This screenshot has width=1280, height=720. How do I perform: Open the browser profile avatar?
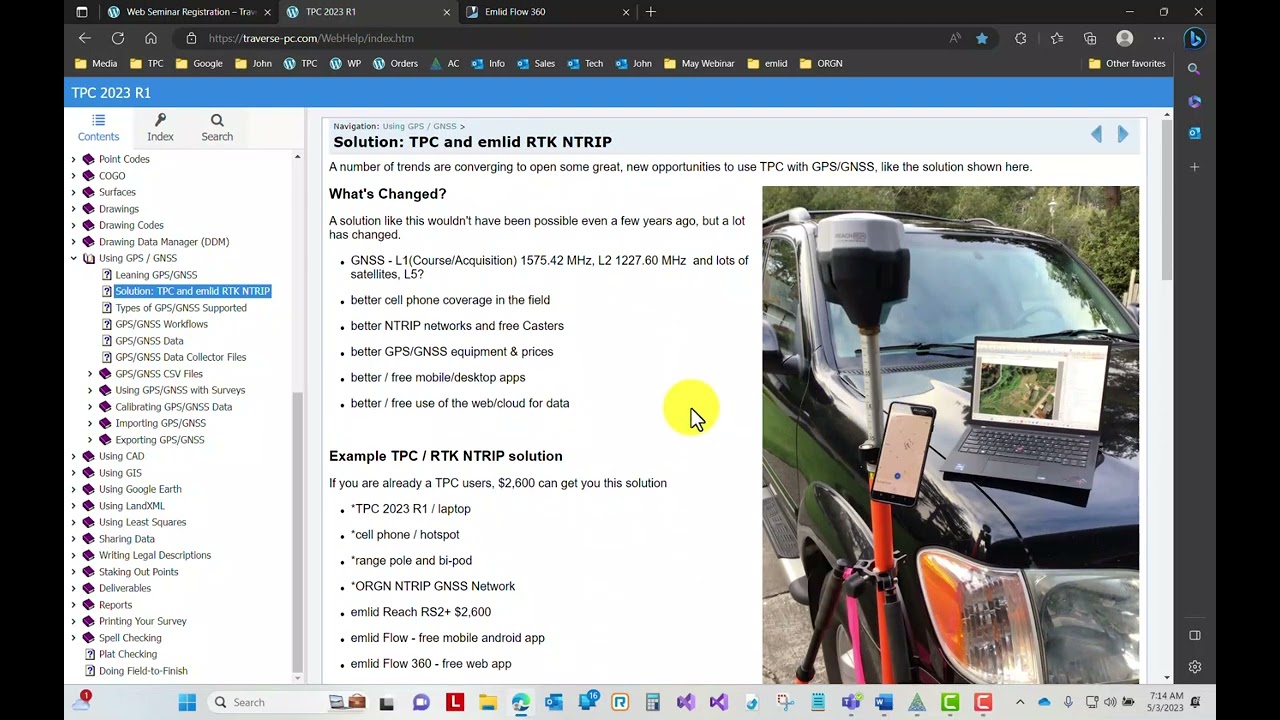[1125, 38]
